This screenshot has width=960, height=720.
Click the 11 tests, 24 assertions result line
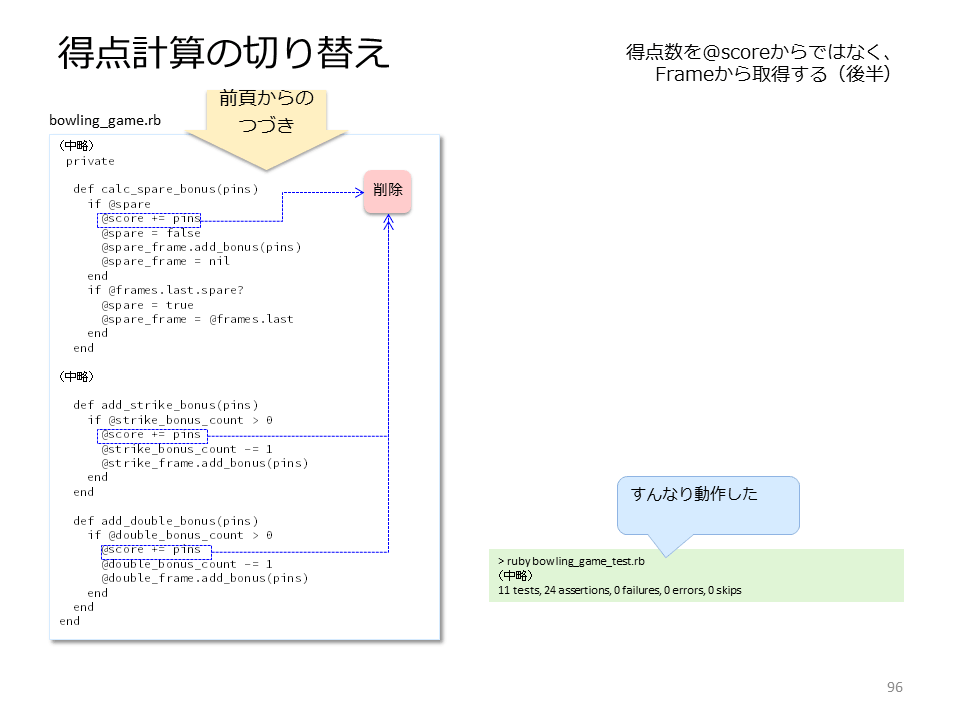tap(620, 590)
